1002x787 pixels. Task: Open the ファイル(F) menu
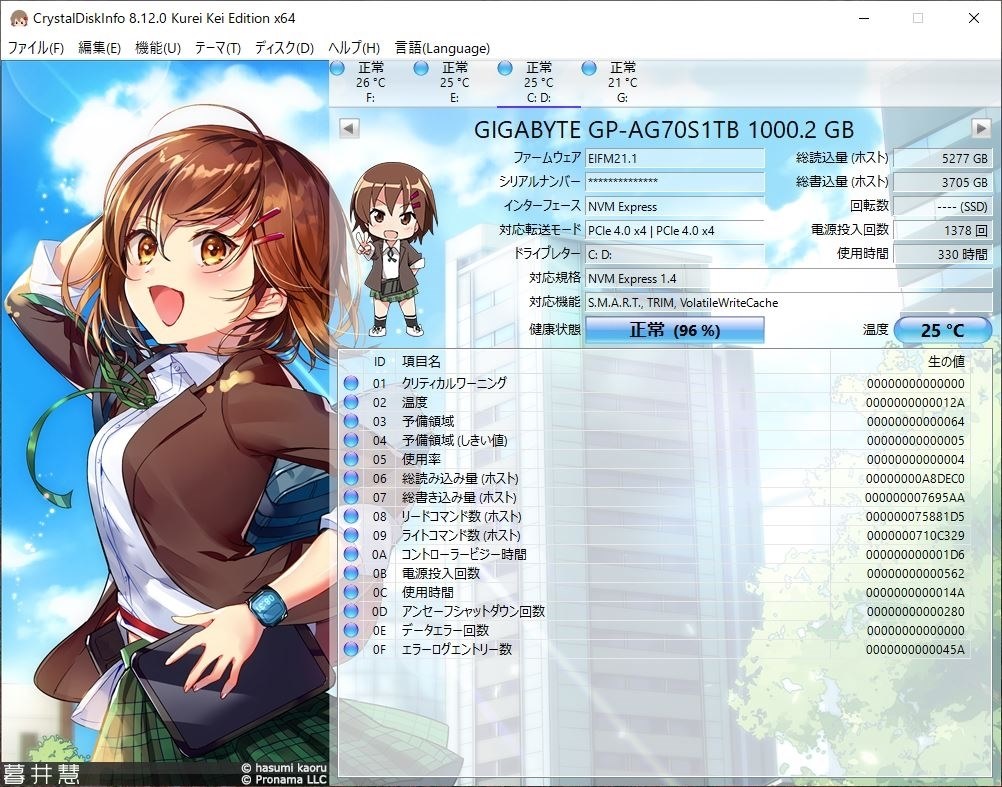pyautogui.click(x=36, y=48)
